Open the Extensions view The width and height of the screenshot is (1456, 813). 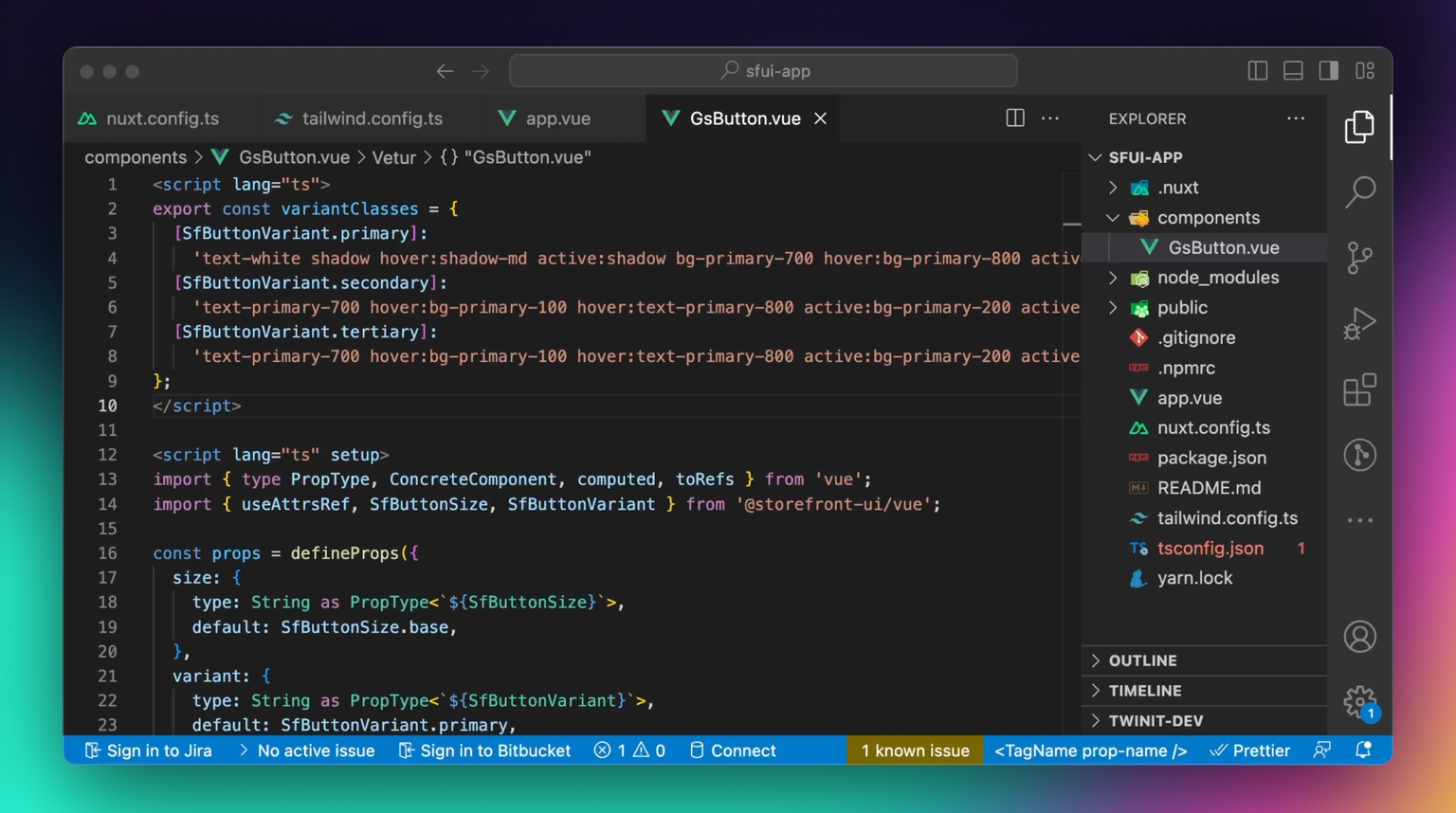point(1359,389)
